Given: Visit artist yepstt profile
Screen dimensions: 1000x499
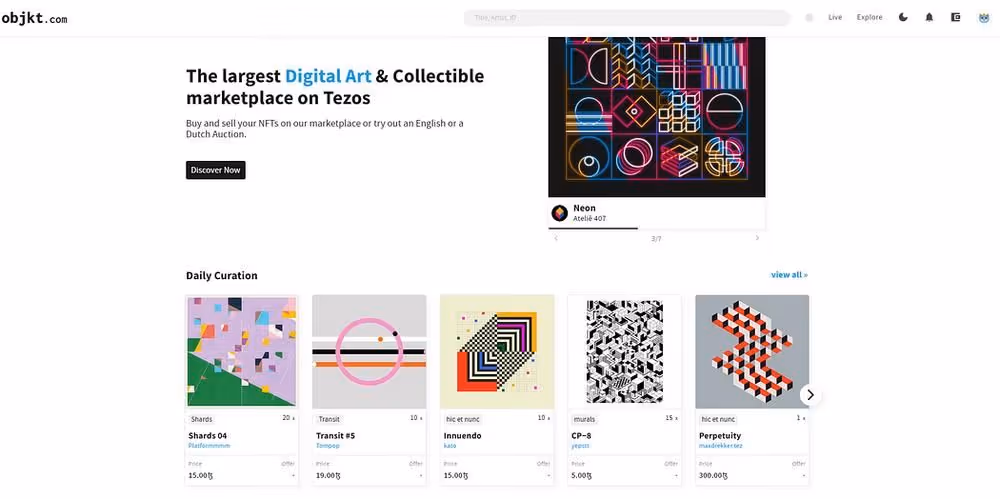Looking at the screenshot, I should pos(580,445).
